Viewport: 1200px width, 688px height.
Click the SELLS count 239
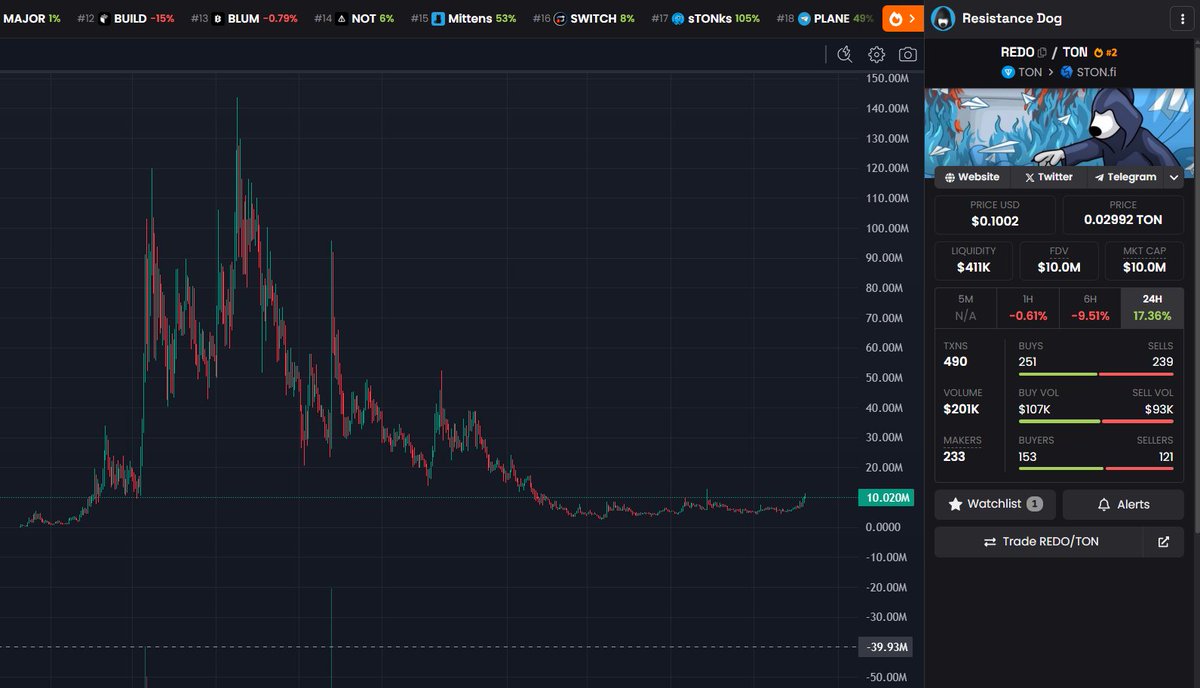pyautogui.click(x=1162, y=362)
